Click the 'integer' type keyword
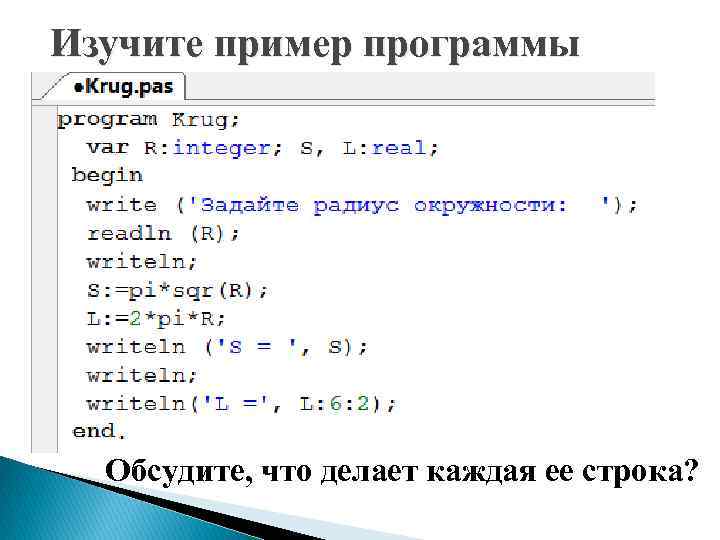The image size is (720, 540). point(222,148)
